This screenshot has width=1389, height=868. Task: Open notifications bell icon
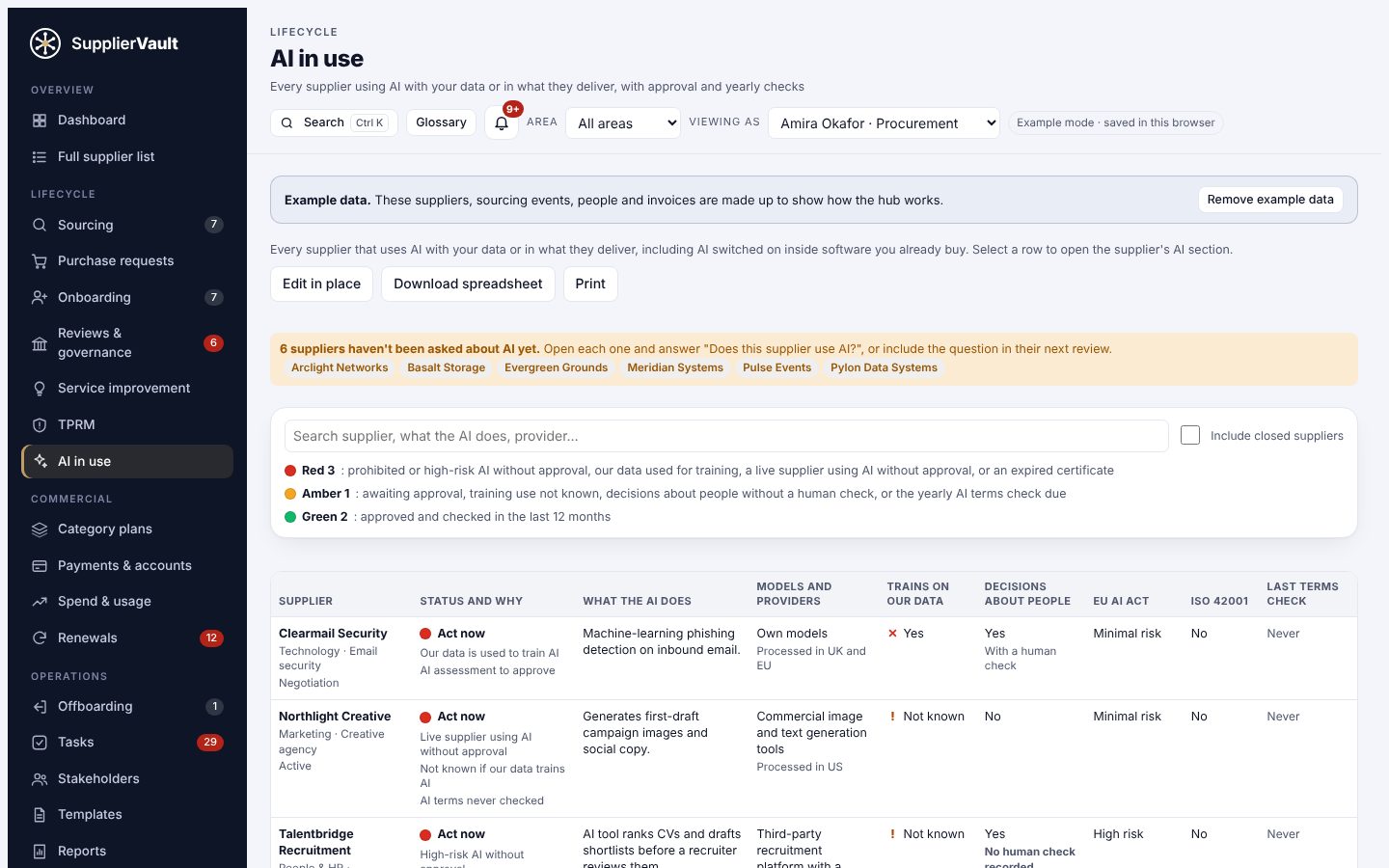[502, 123]
